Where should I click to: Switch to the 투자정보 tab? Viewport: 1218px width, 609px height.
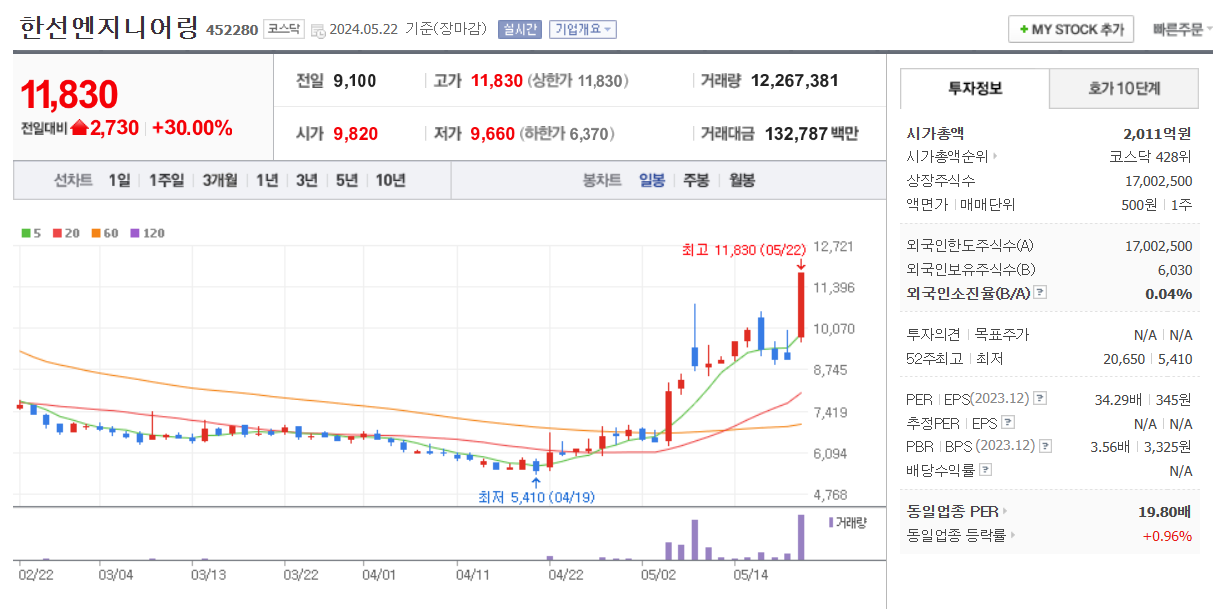(975, 89)
